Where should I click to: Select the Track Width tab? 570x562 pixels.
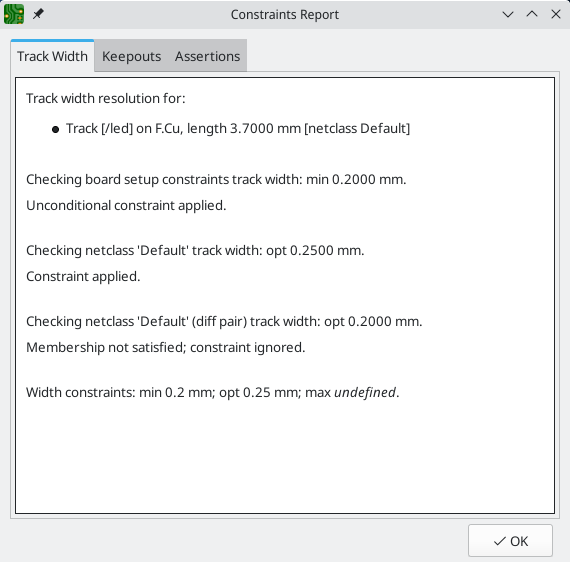tap(52, 56)
